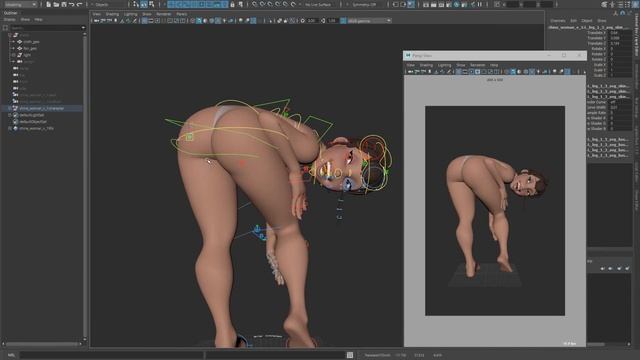The width and height of the screenshot is (640, 360).
Task: Expand the bottom Outliner item below defaultObjectSet
Action: [x=9, y=128]
